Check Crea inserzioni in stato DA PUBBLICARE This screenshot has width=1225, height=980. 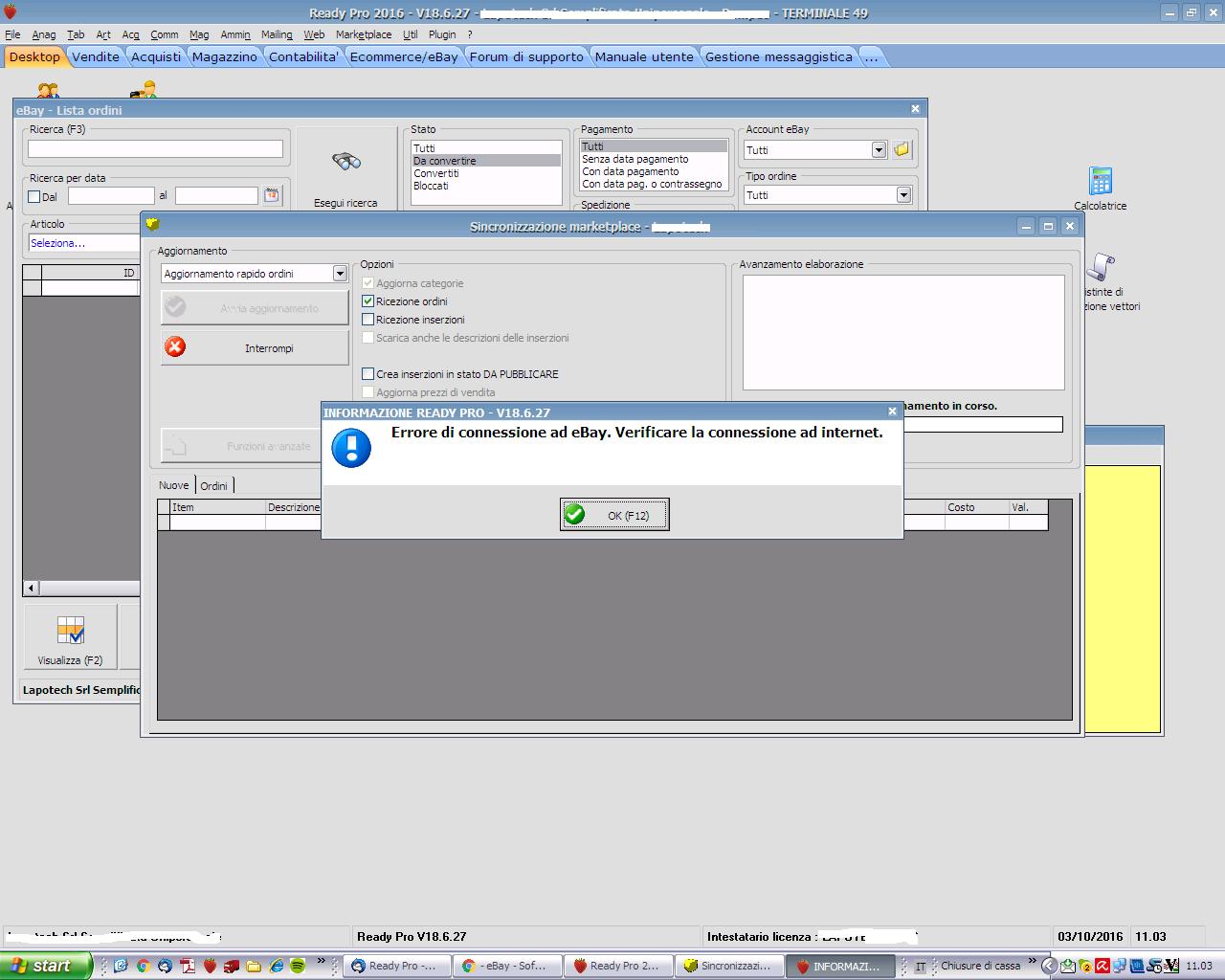click(x=368, y=374)
